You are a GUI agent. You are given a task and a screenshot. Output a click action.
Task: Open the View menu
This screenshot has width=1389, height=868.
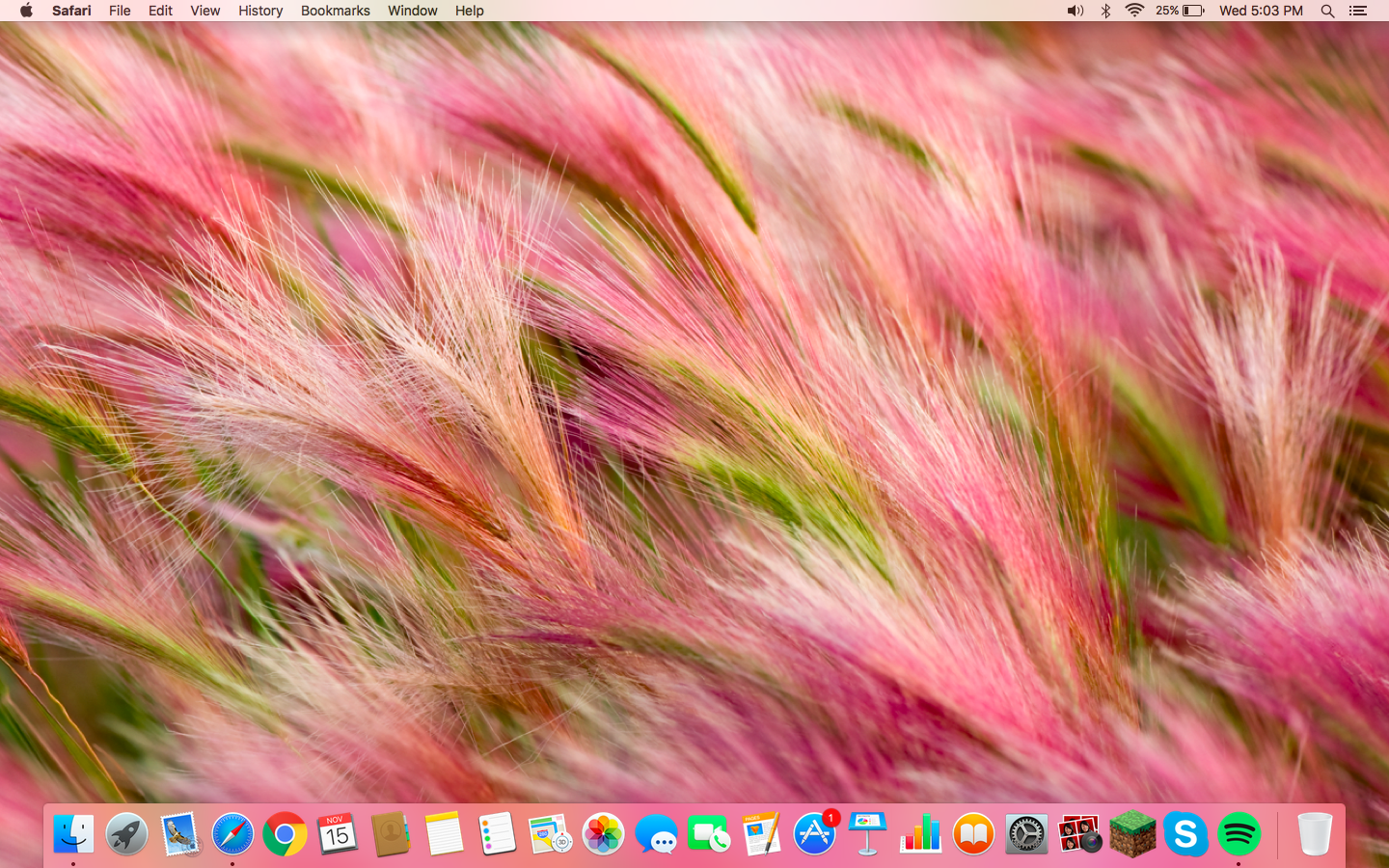(x=204, y=11)
